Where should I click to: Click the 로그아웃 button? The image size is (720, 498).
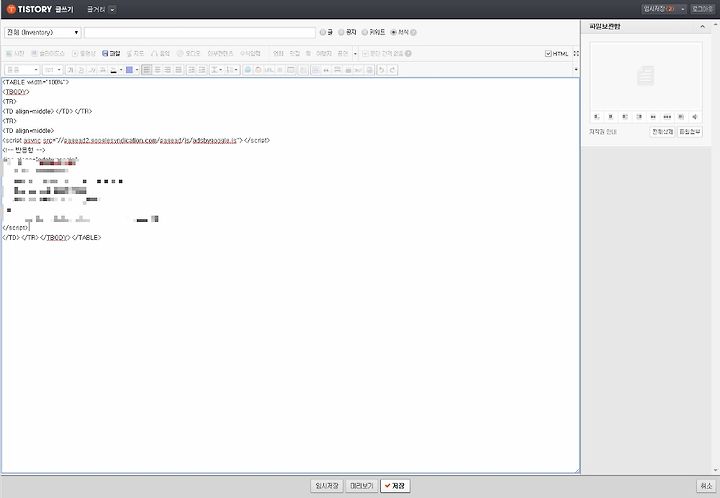(703, 9)
